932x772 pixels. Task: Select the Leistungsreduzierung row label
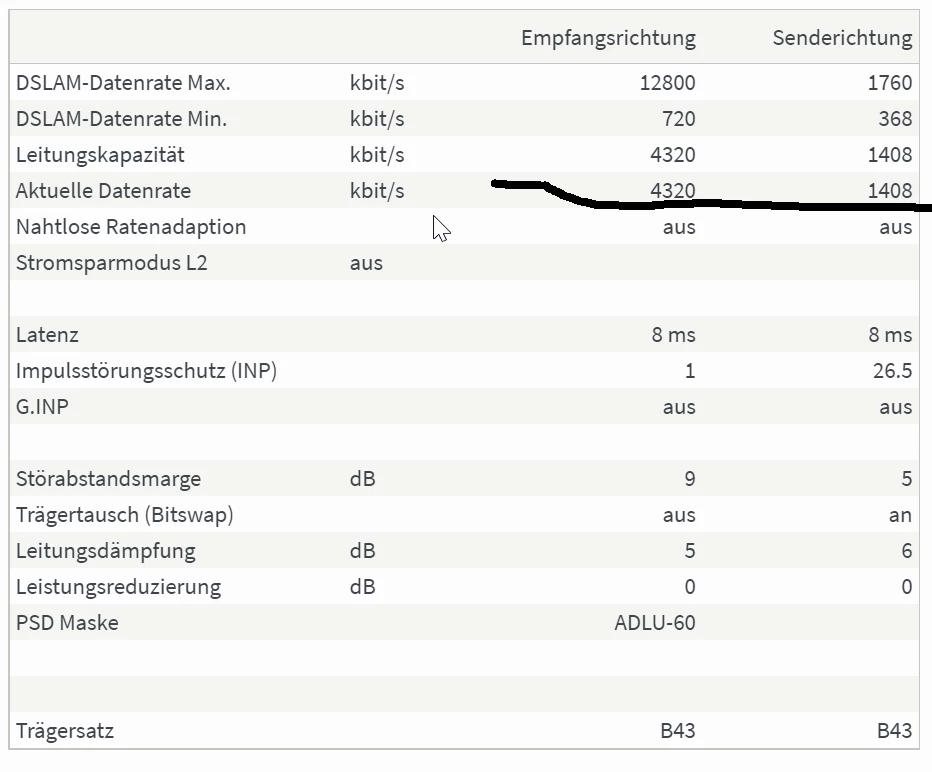coord(118,587)
